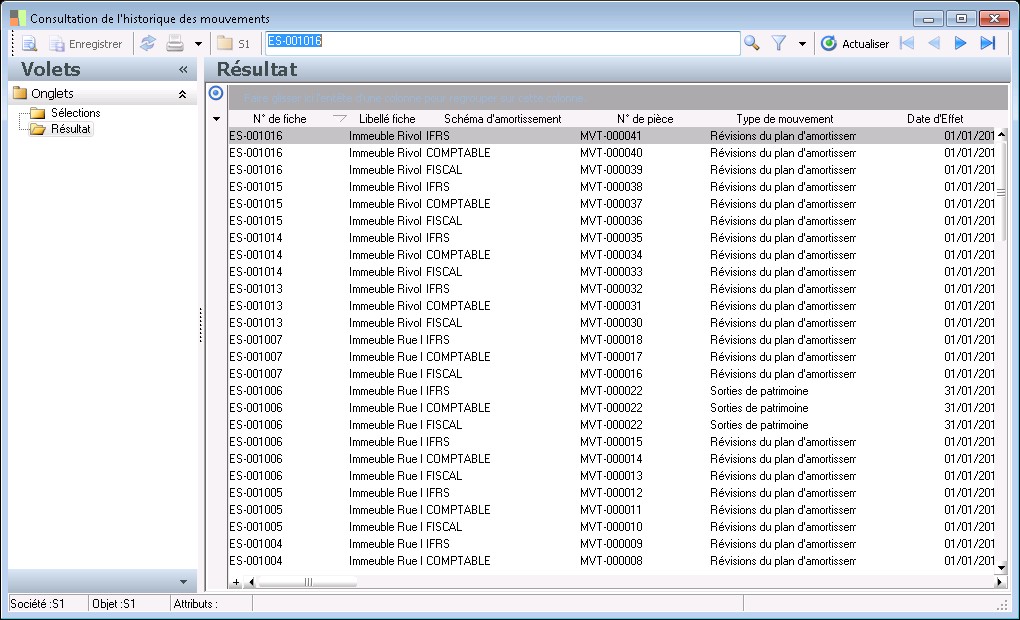Sort by N° de pièce column header
The height and width of the screenshot is (620, 1020).
coord(644,119)
